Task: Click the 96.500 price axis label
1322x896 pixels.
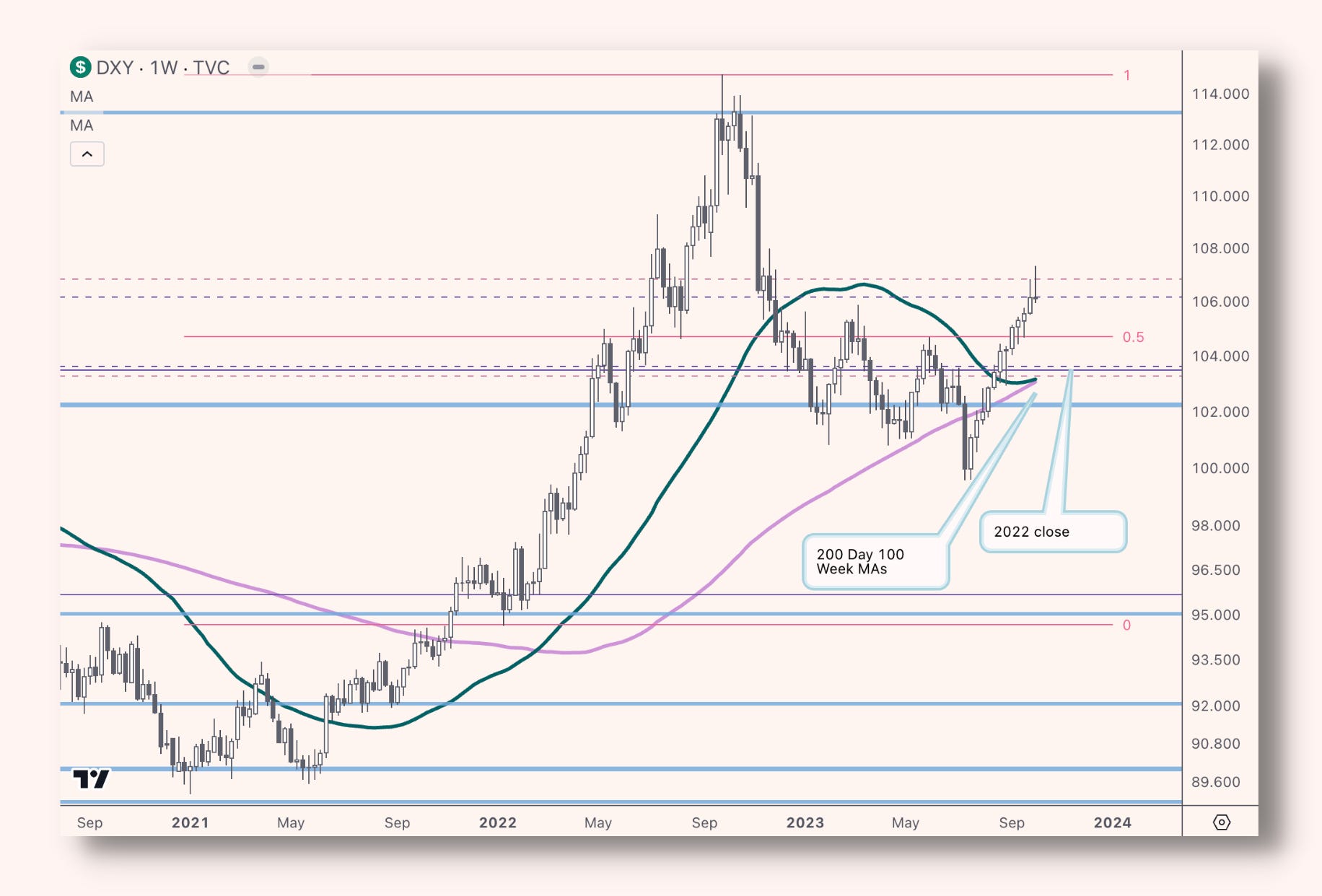Action: [x=1216, y=570]
